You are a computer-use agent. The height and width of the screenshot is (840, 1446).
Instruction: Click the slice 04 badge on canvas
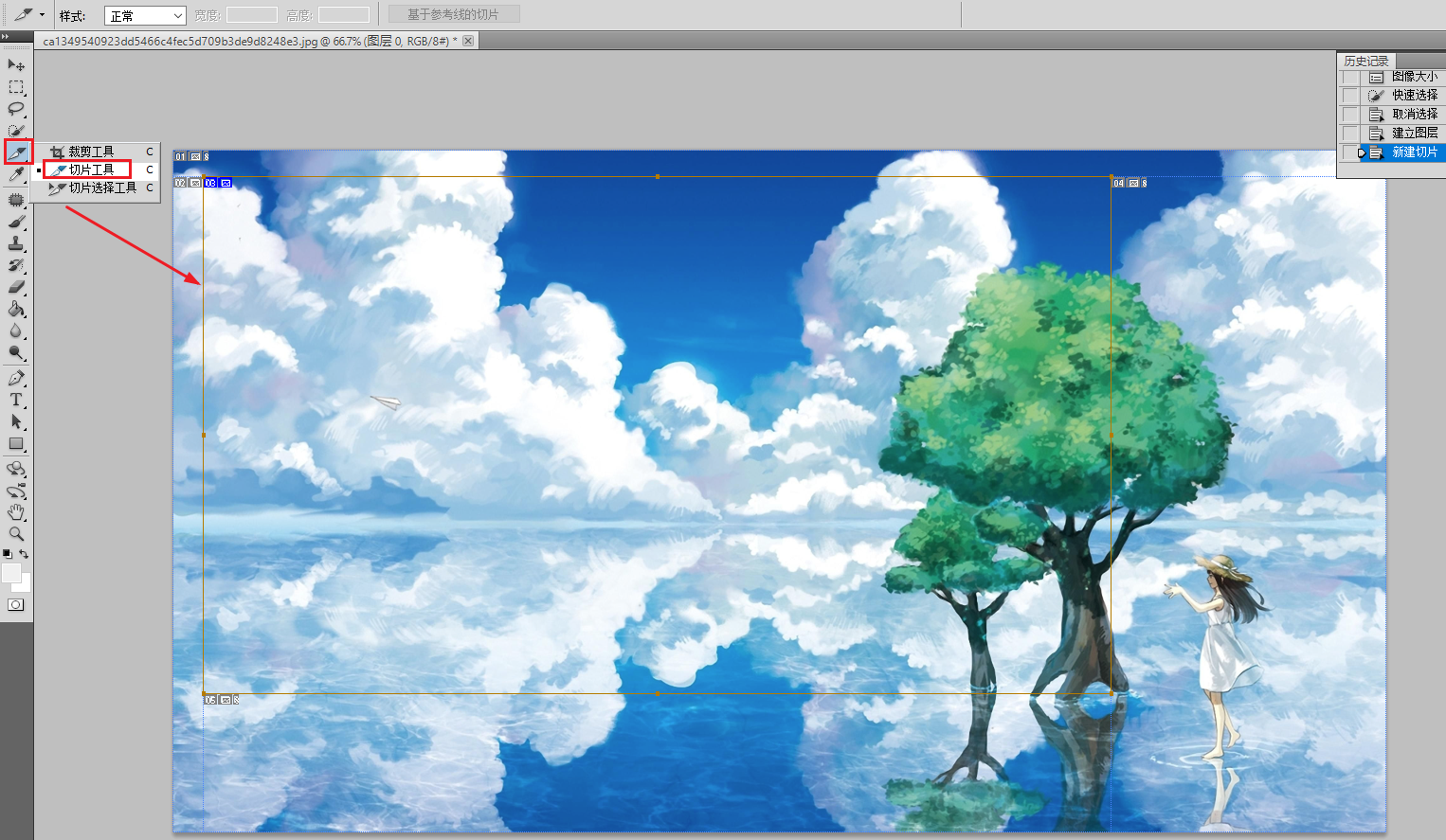click(x=1130, y=183)
